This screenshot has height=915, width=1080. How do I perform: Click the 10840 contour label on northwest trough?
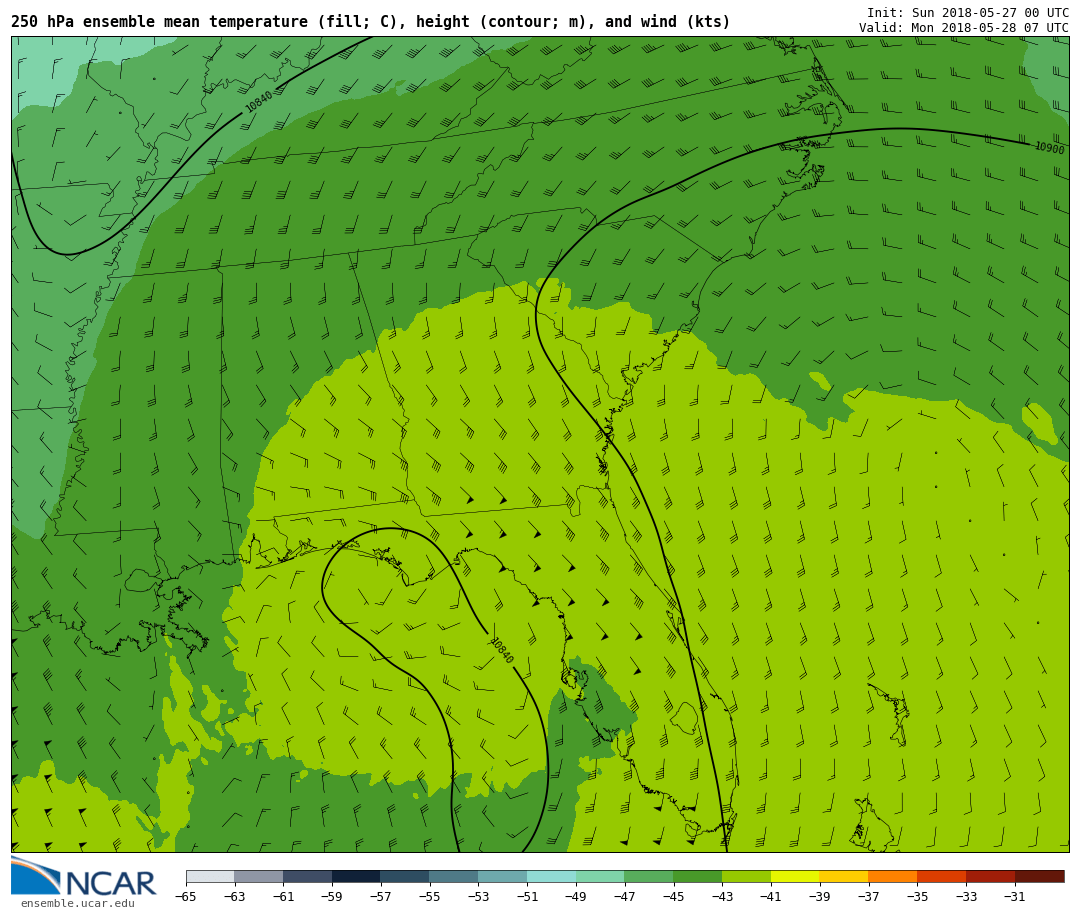(x=258, y=101)
